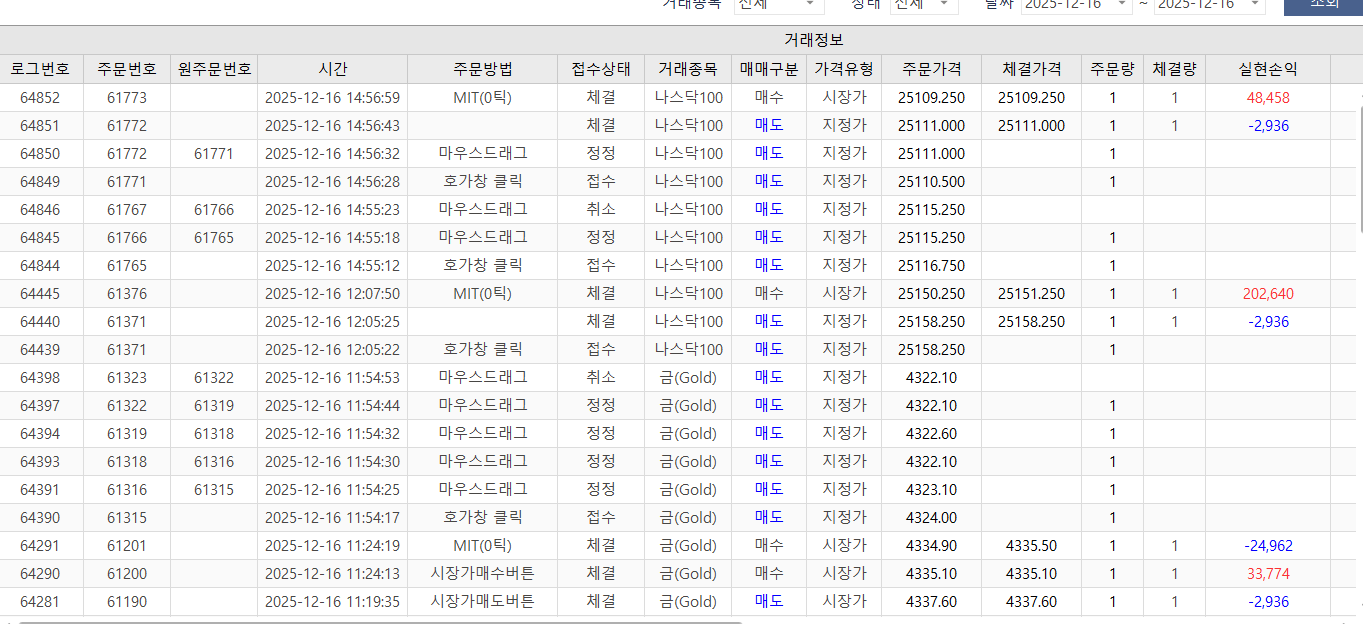
Task: Click MIT(0틱) in row 64445
Action: pyautogui.click(x=482, y=294)
